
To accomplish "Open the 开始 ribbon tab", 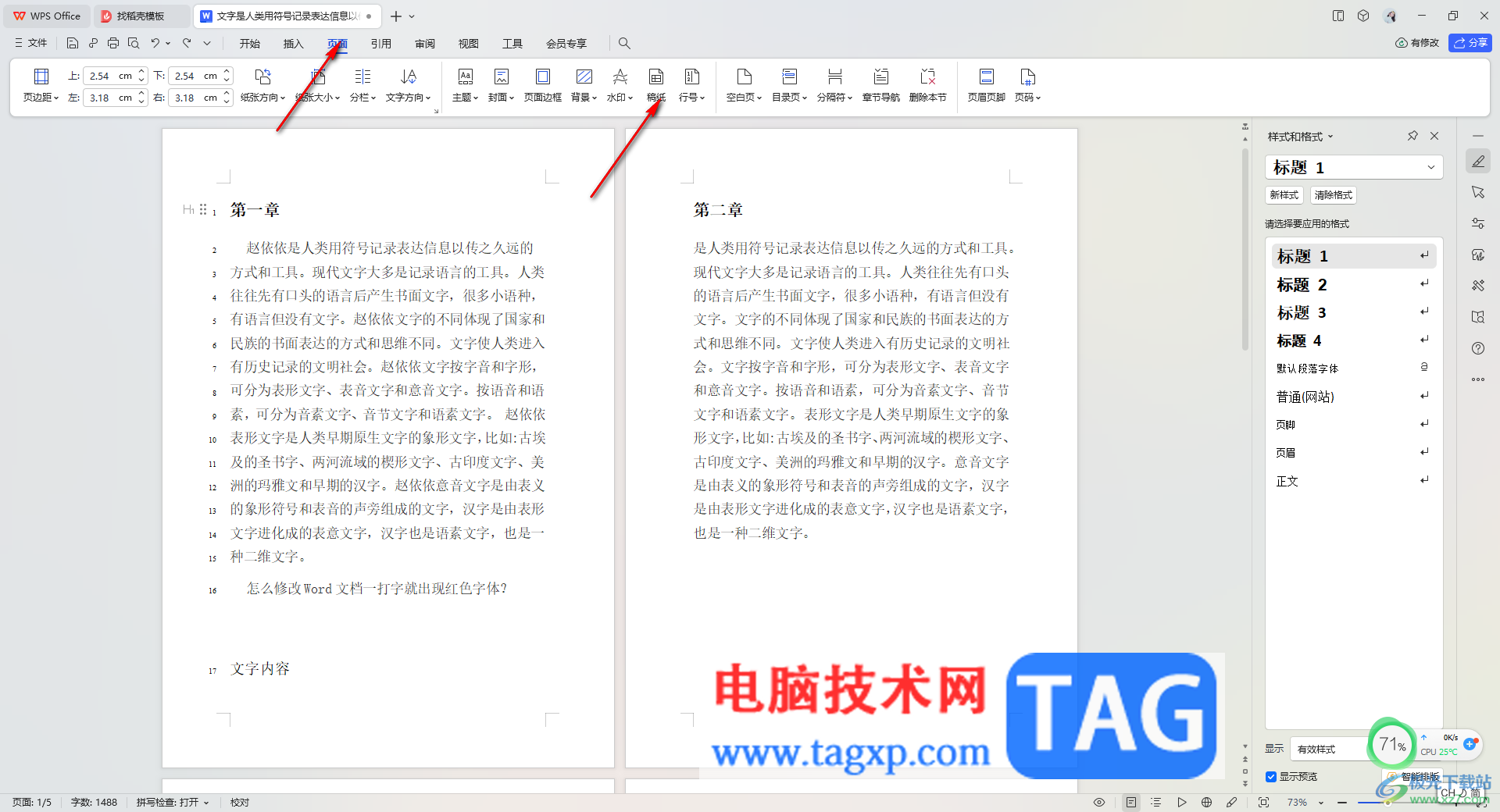I will (250, 44).
